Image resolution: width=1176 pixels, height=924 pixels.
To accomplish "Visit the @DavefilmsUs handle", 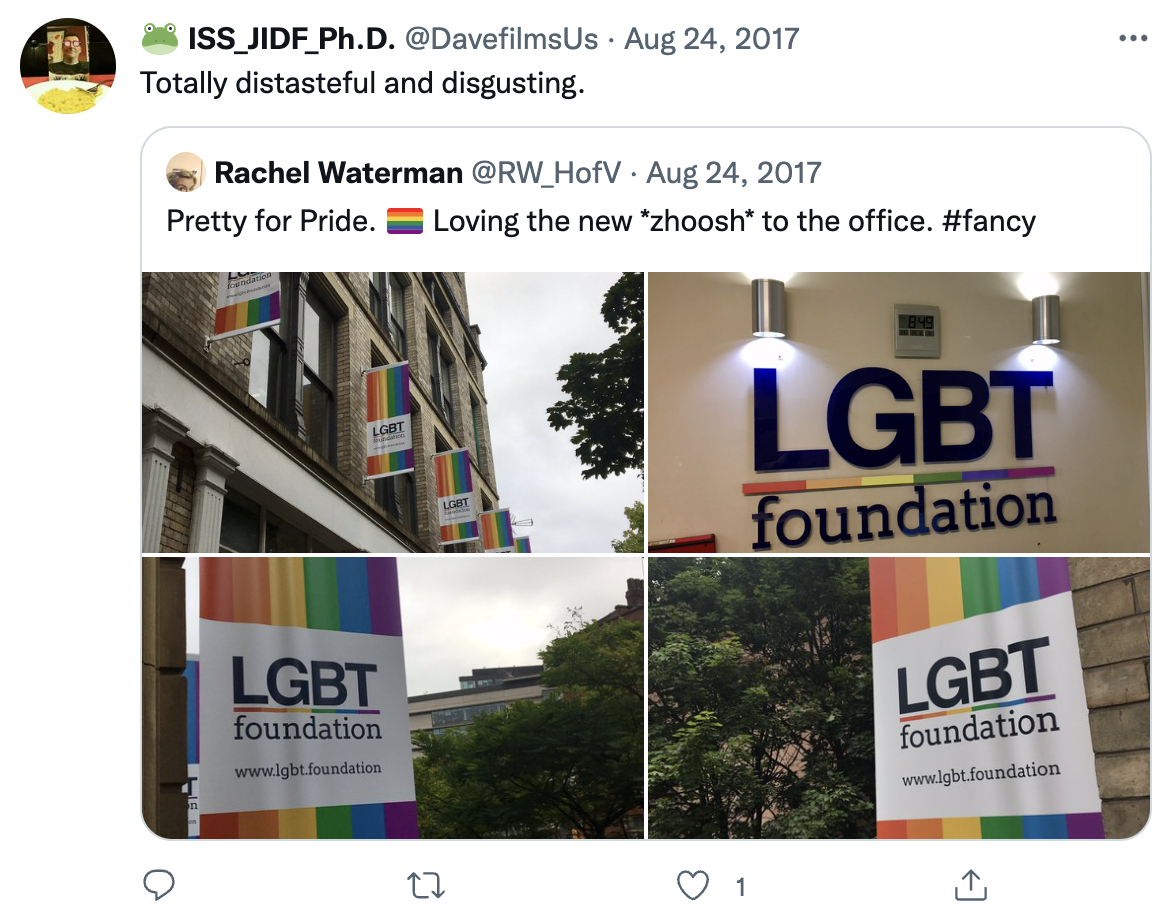I will 502,39.
